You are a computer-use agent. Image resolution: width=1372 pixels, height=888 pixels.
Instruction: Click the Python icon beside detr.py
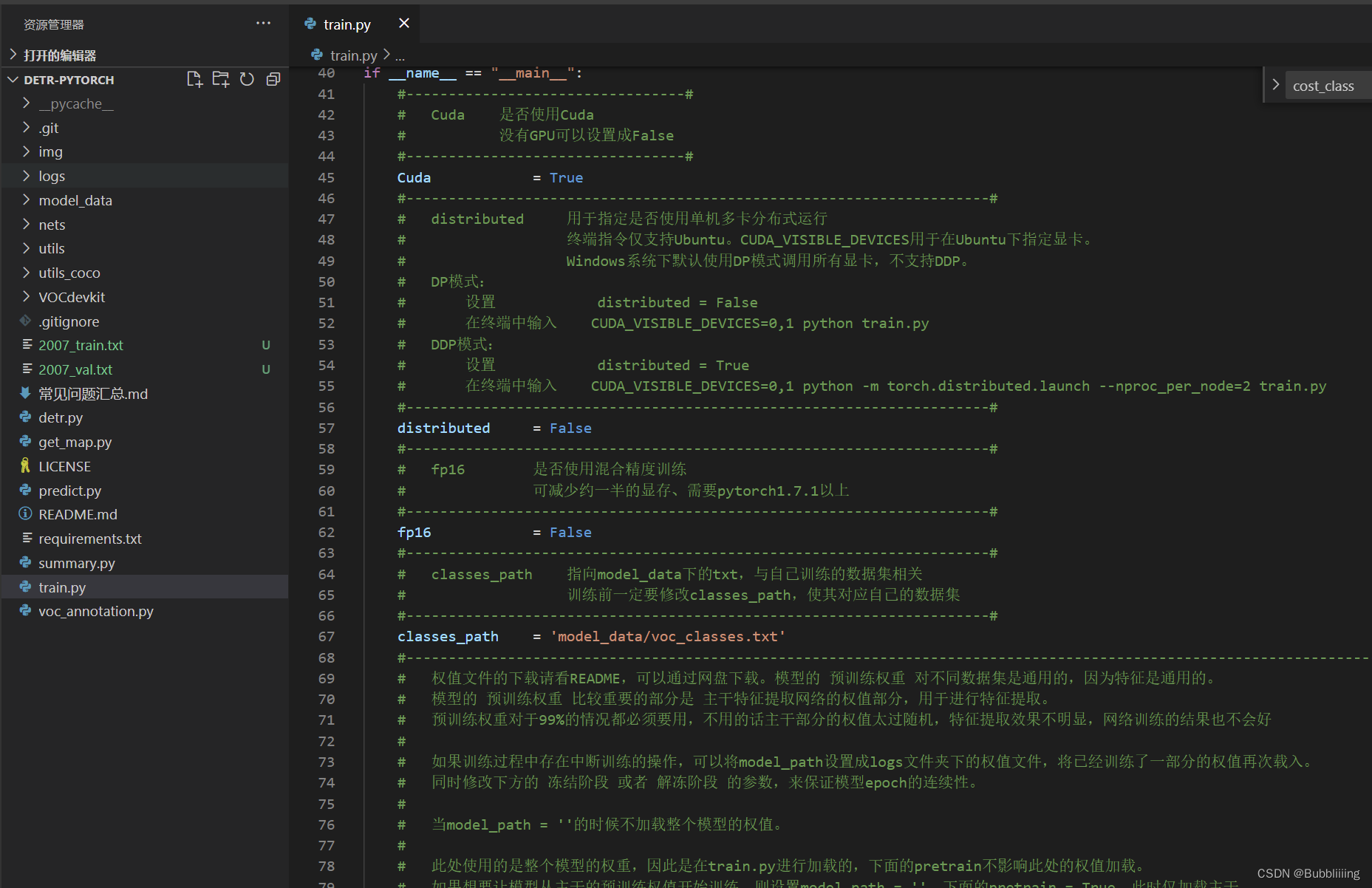coord(26,417)
